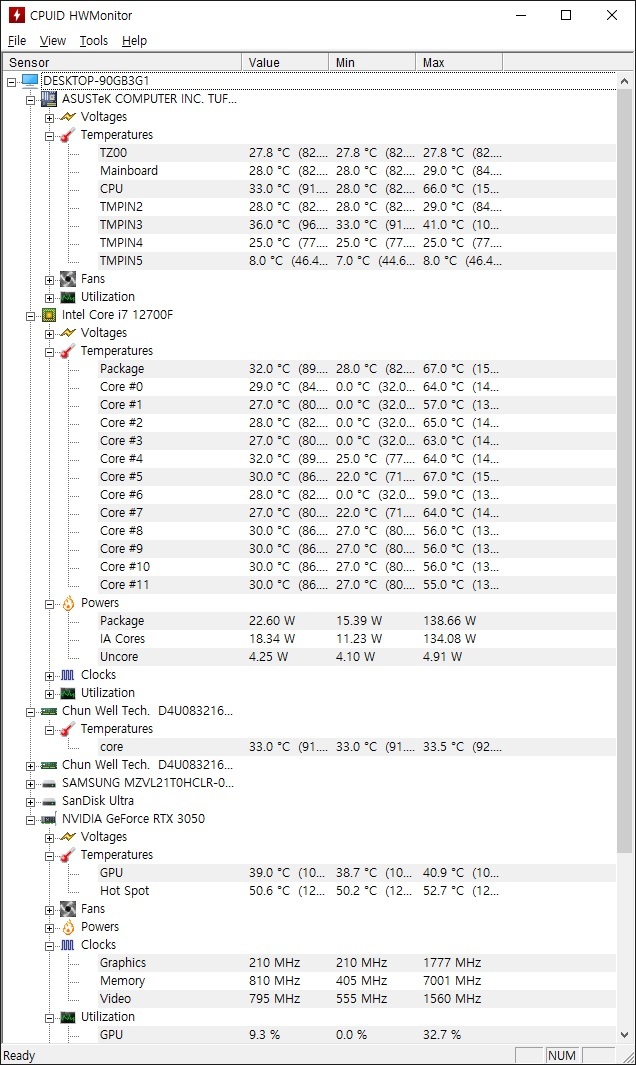Click the Max column header
636x1065 pixels.
coord(459,62)
